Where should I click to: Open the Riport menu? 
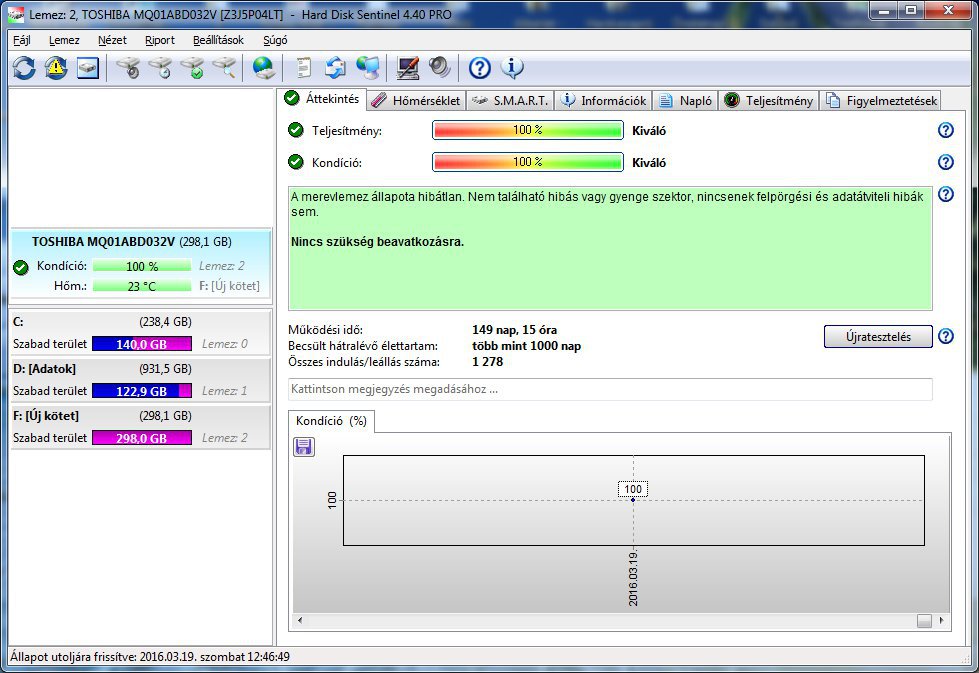[x=160, y=40]
